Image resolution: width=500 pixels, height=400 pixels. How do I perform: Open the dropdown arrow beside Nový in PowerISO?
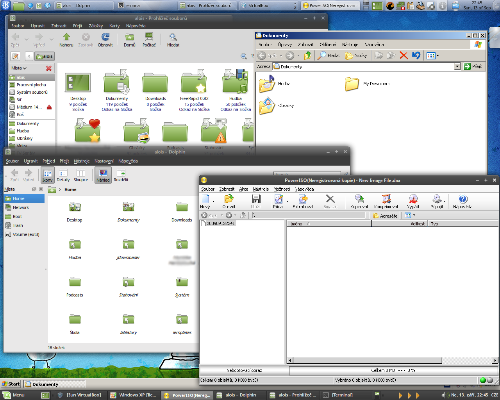click(x=213, y=201)
